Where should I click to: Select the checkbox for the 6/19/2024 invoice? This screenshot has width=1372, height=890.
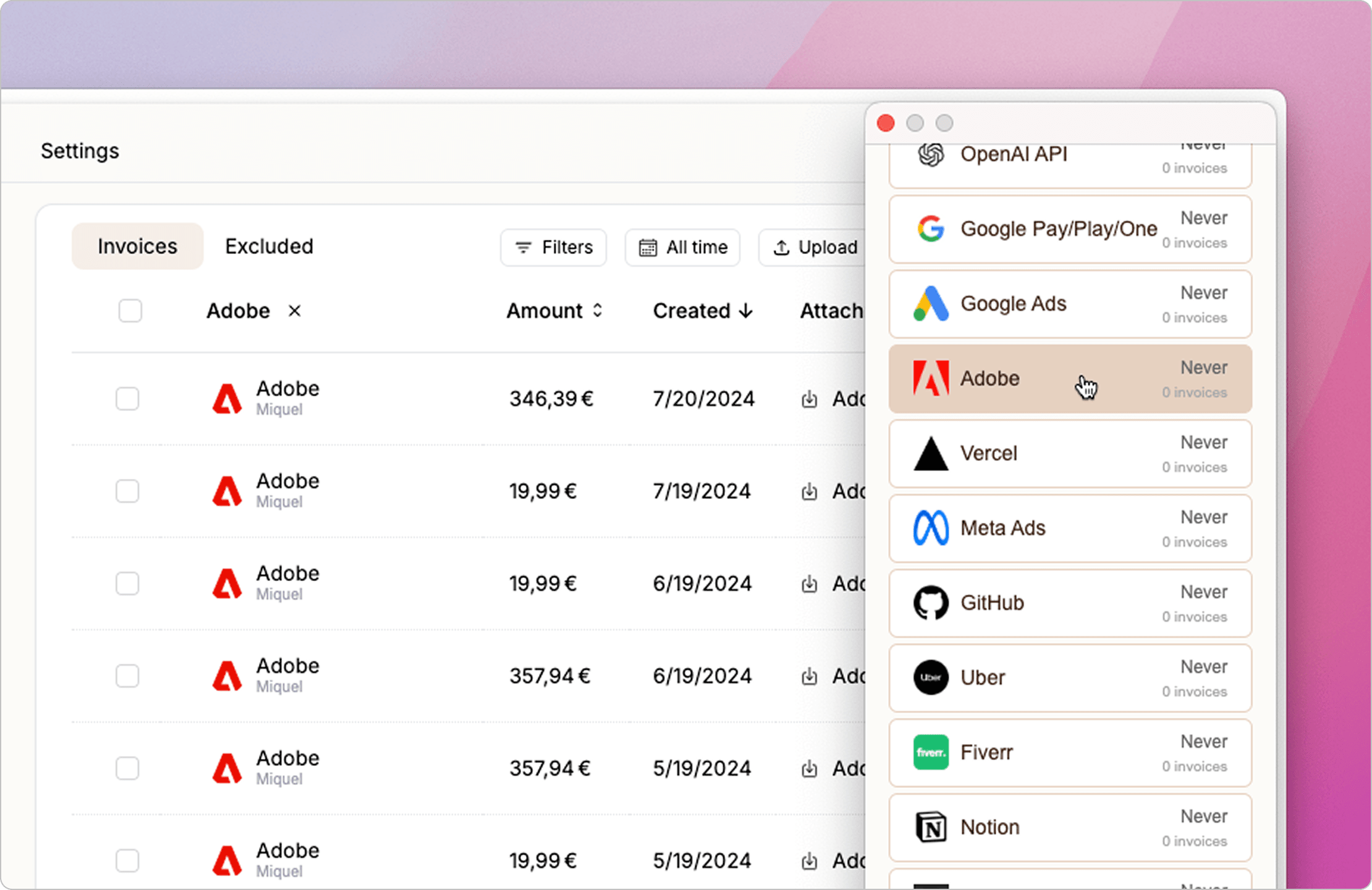tap(127, 583)
